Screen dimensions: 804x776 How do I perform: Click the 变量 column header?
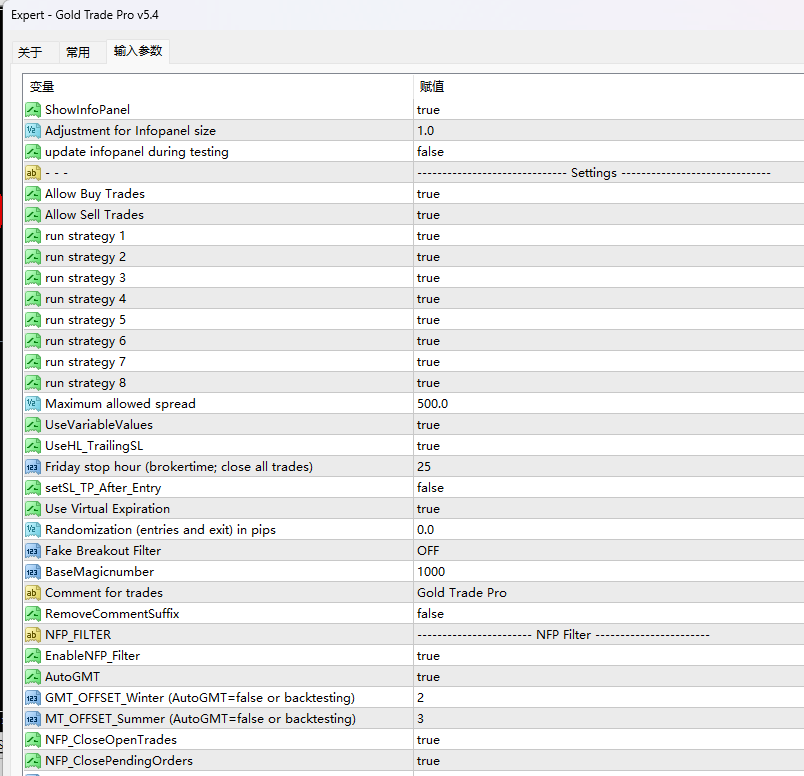coord(42,87)
